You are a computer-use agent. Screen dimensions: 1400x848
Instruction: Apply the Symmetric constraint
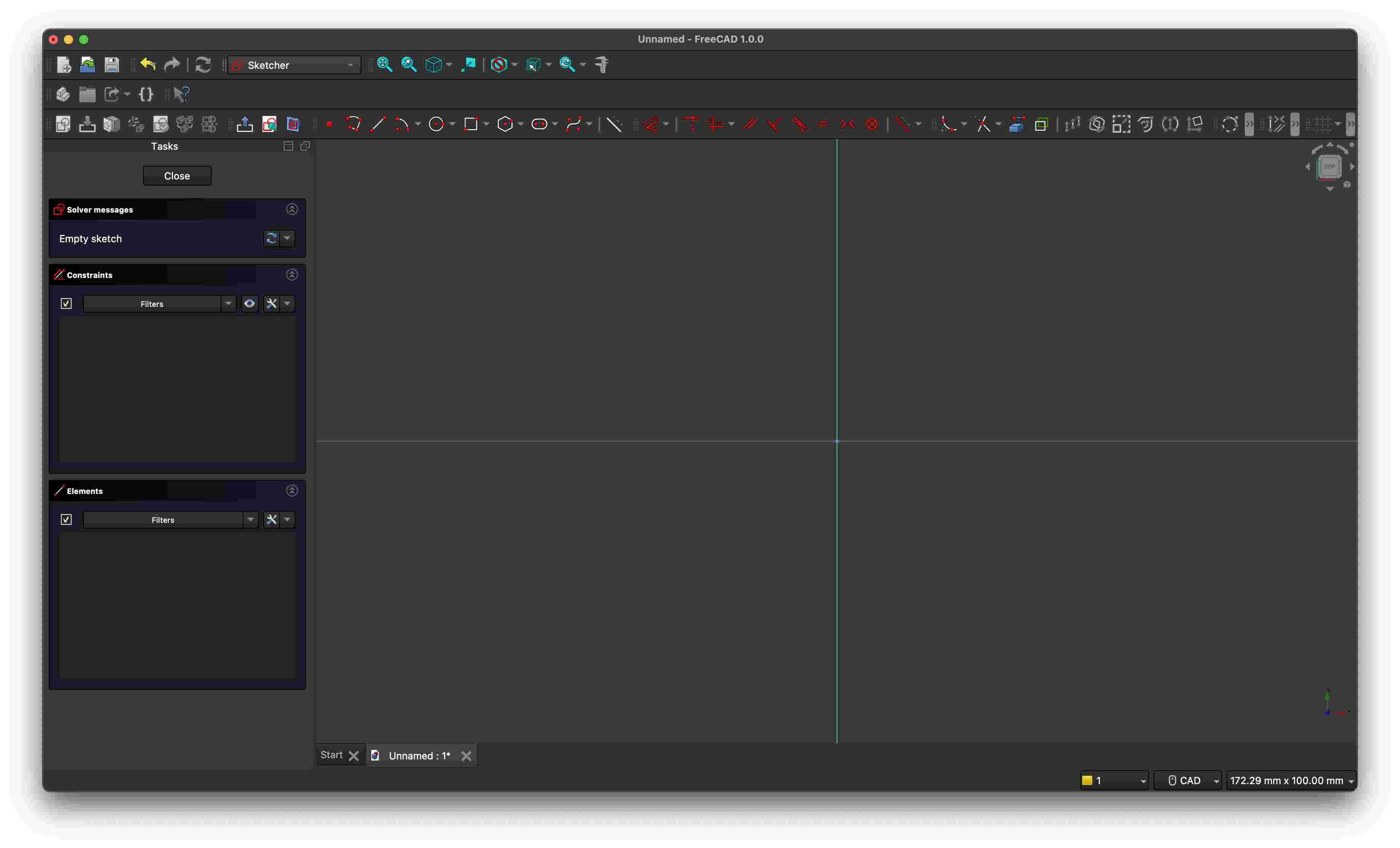[847, 124]
